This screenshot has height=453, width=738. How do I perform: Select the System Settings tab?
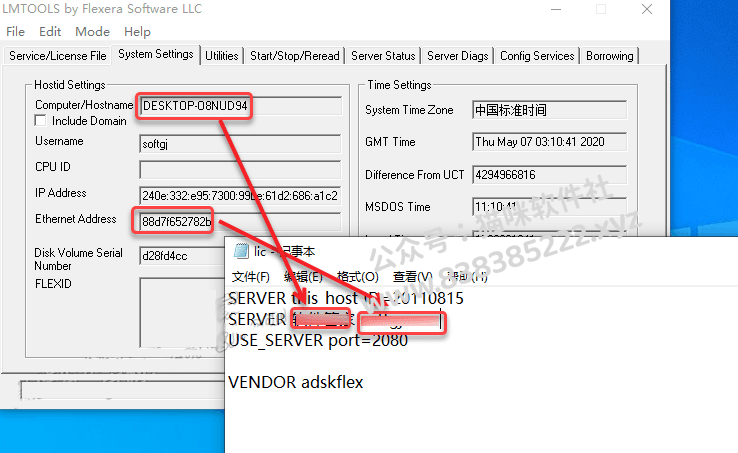[x=156, y=54]
